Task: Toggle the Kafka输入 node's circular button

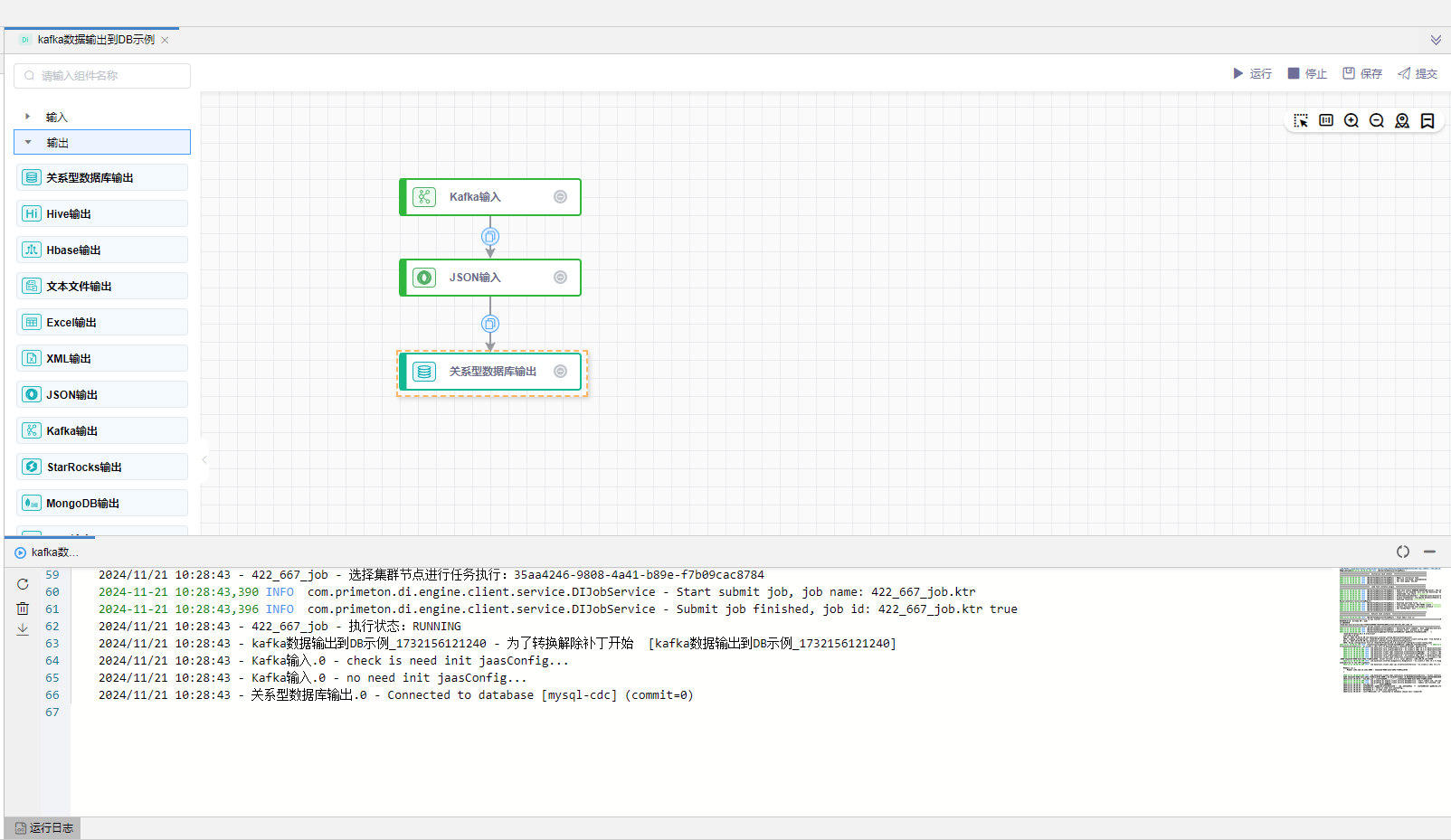Action: [x=561, y=197]
